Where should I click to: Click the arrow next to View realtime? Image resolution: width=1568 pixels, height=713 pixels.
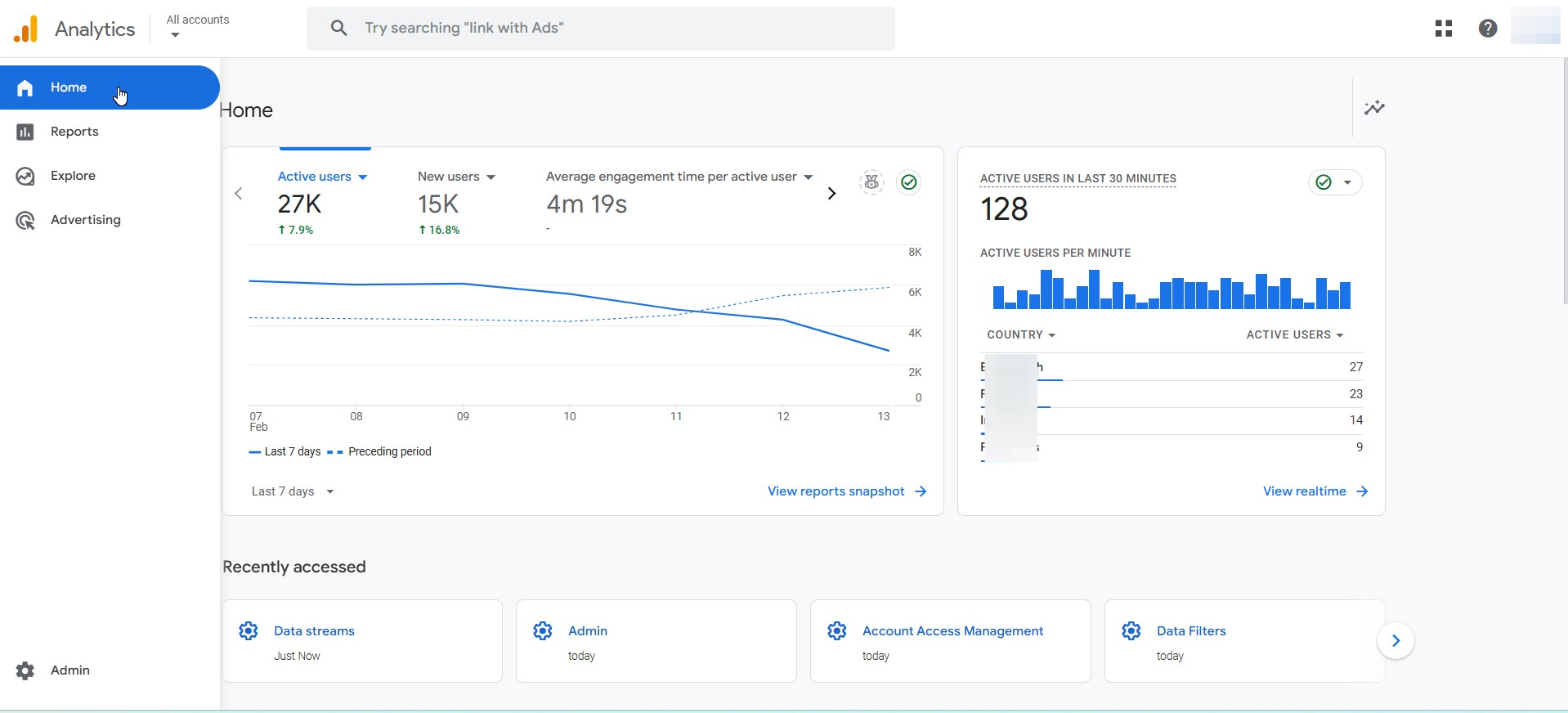1362,491
